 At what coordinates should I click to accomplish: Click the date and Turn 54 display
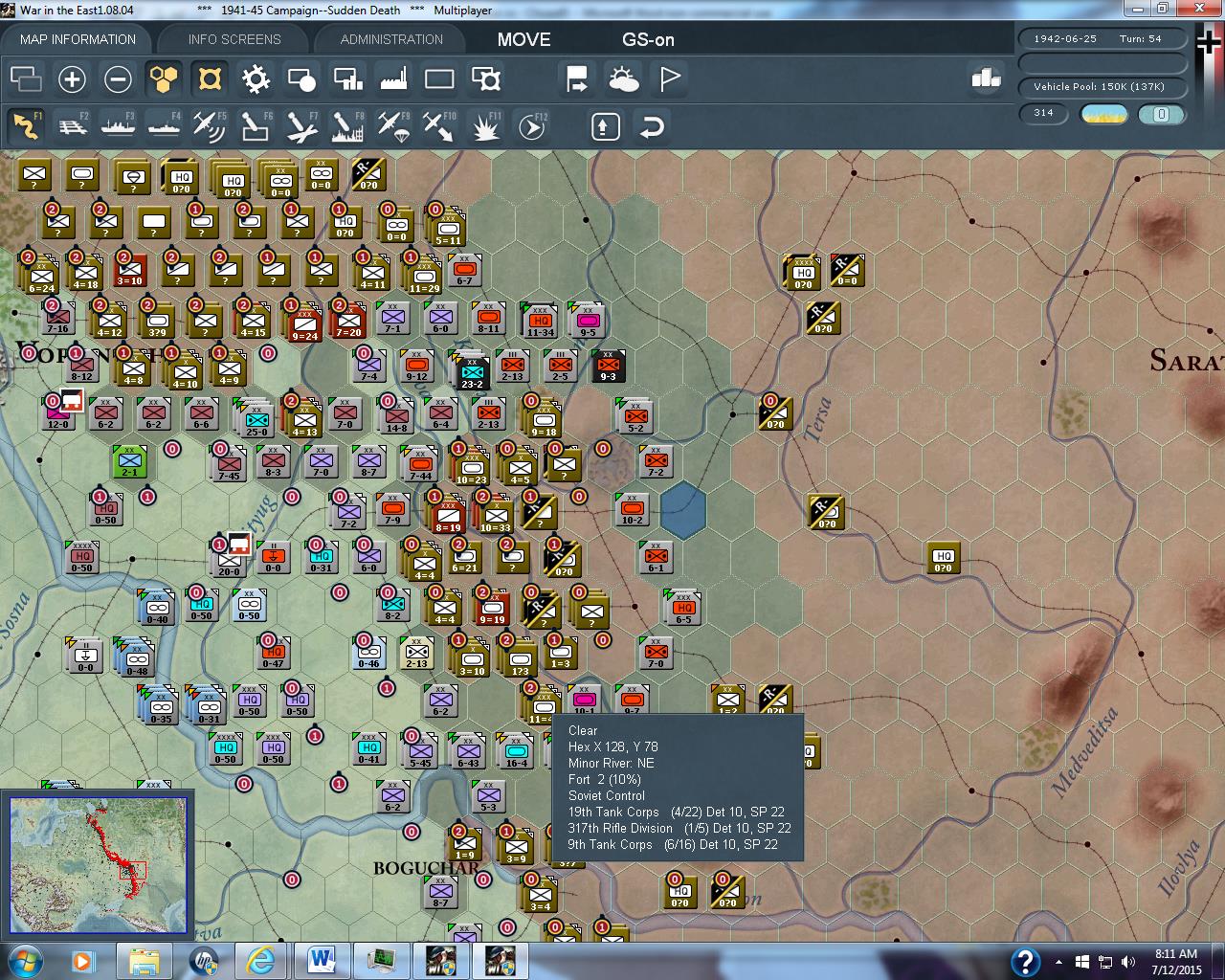click(1102, 38)
